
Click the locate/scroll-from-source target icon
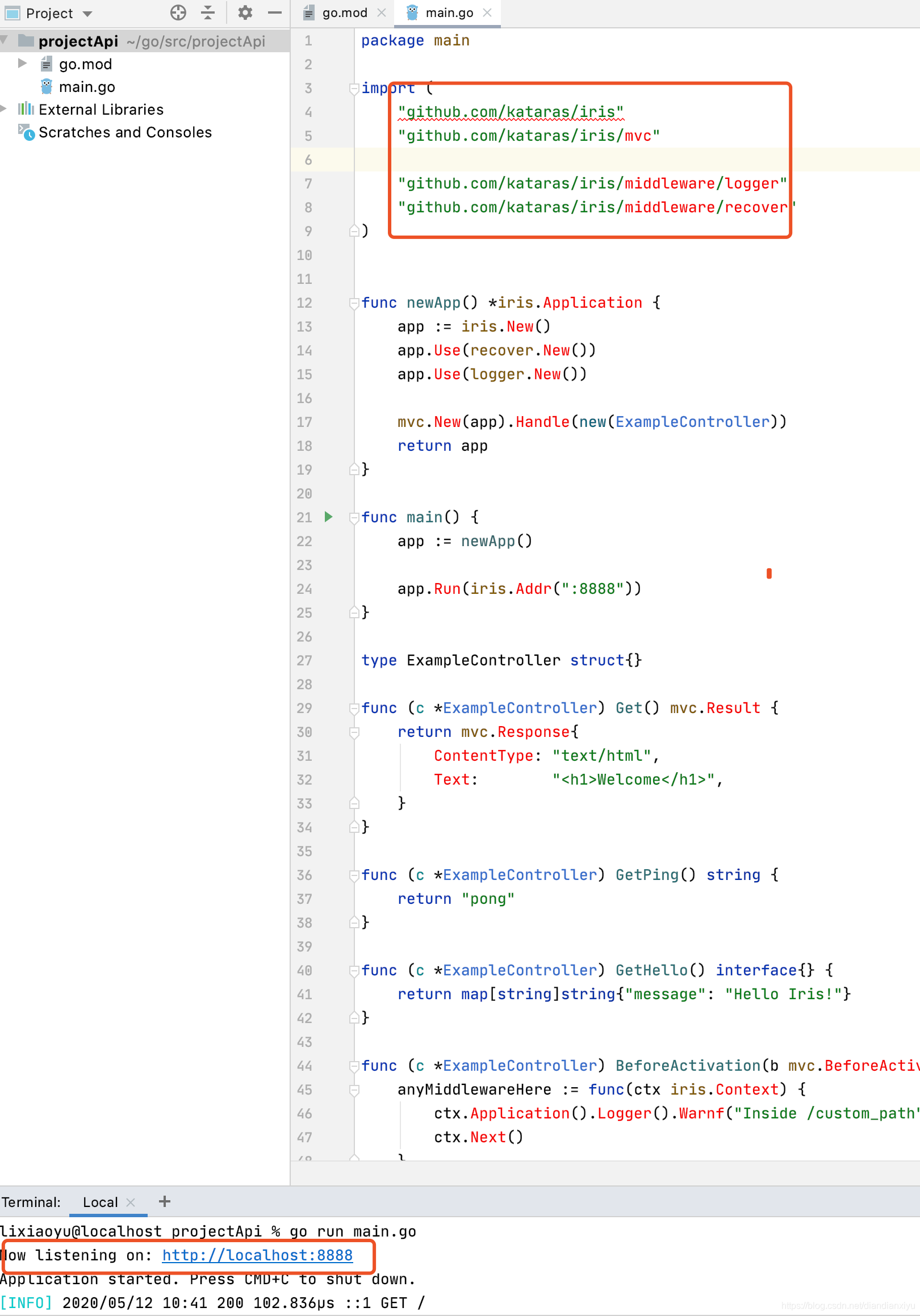(178, 12)
